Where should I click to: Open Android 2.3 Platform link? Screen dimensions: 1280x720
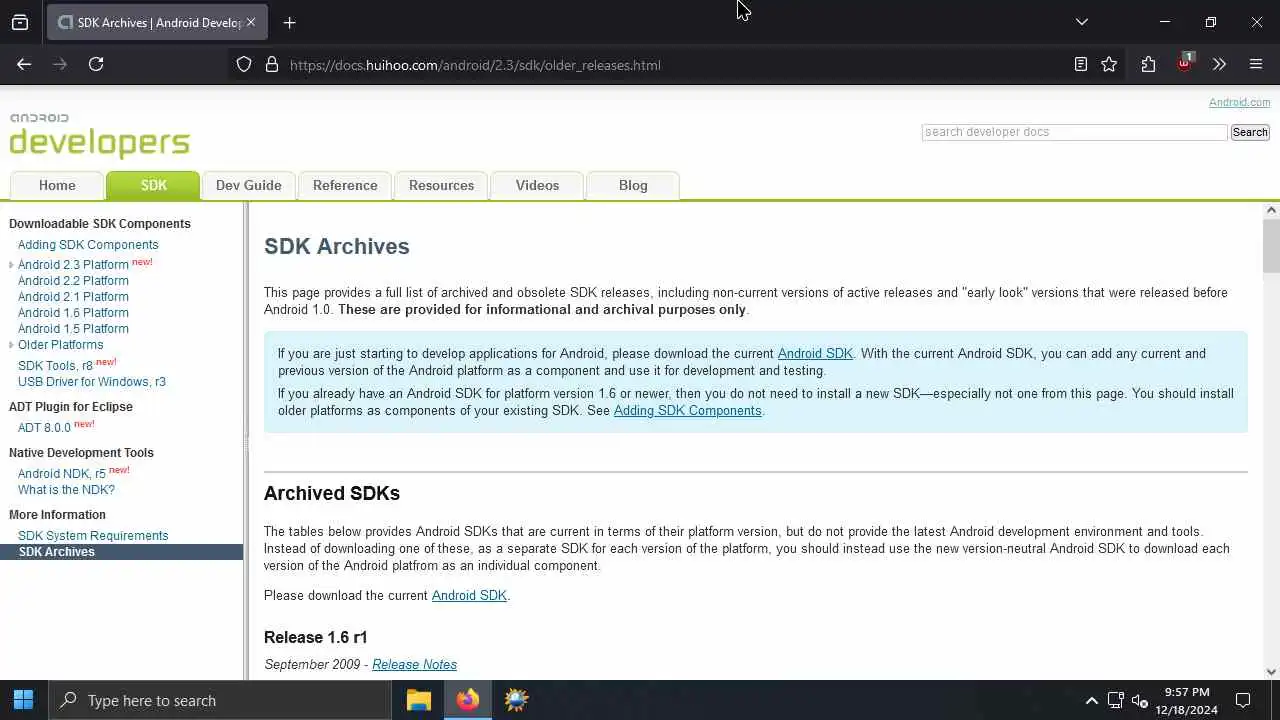click(x=73, y=265)
